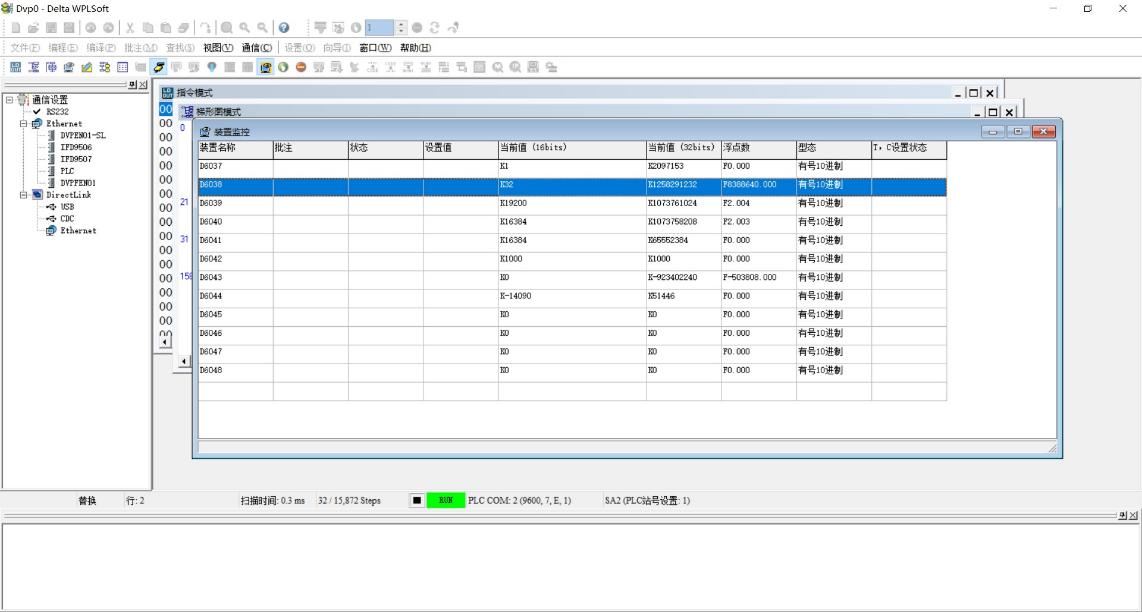Collapse the DirectLink tree node
This screenshot has width=1142, height=612.
coord(24,195)
